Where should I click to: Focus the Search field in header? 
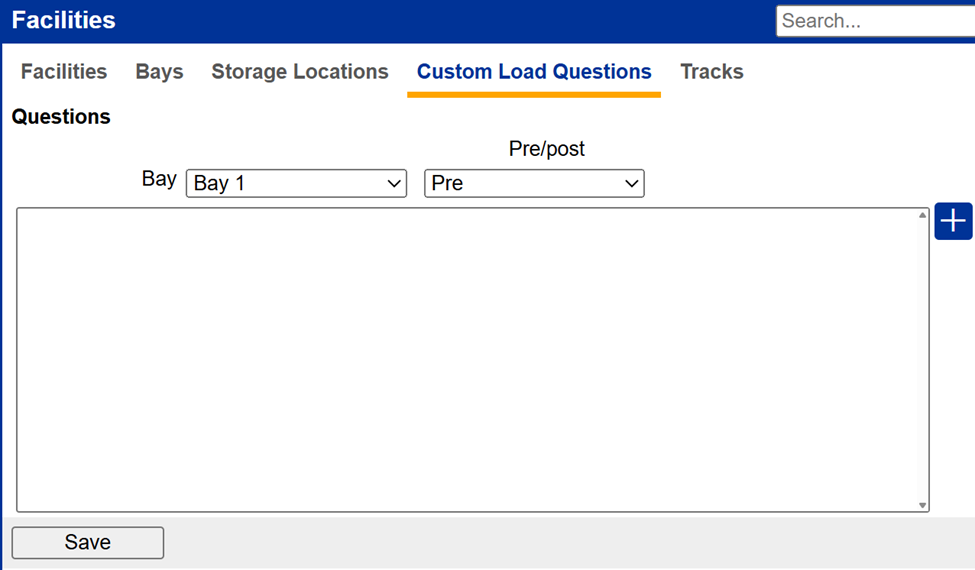pos(876,21)
